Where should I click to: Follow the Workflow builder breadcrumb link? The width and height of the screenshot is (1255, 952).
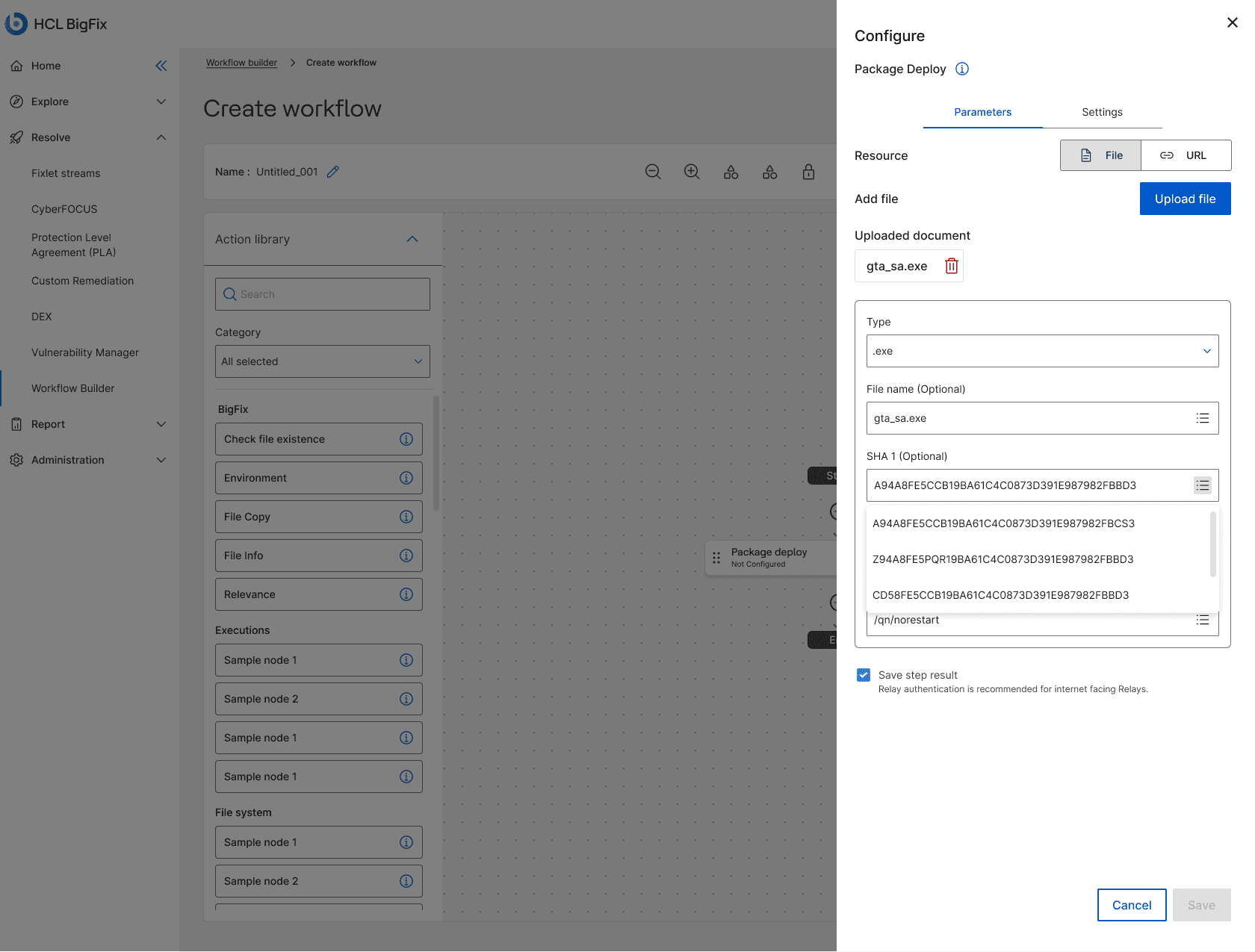tap(241, 63)
